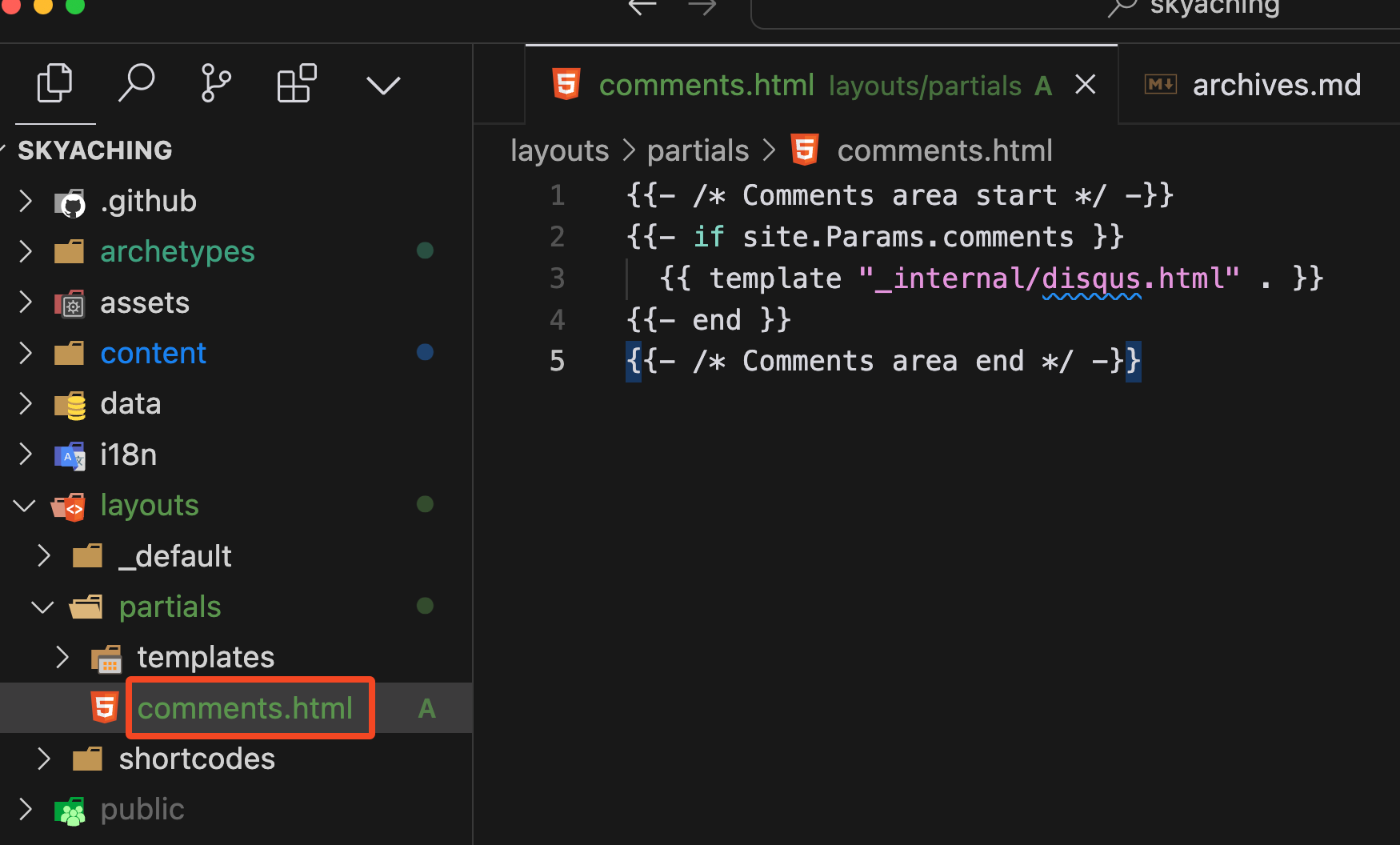Collapse the partials folder chevron
This screenshot has width=1400, height=845.
[43, 607]
